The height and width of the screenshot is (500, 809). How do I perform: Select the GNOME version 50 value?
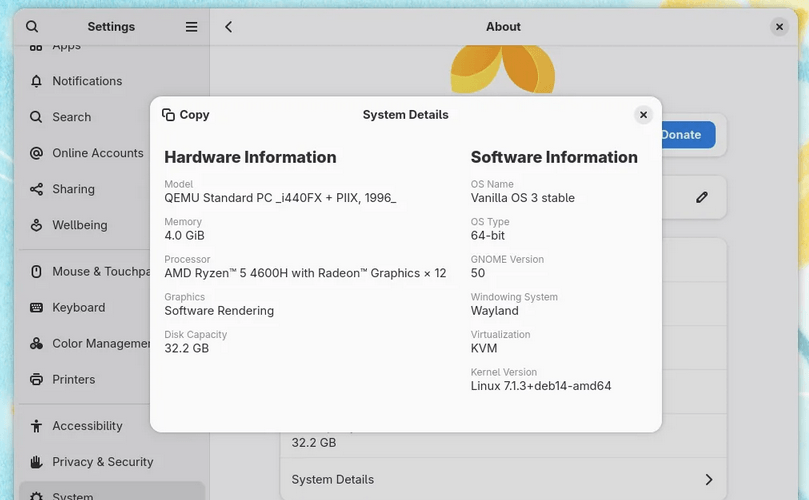click(x=477, y=273)
